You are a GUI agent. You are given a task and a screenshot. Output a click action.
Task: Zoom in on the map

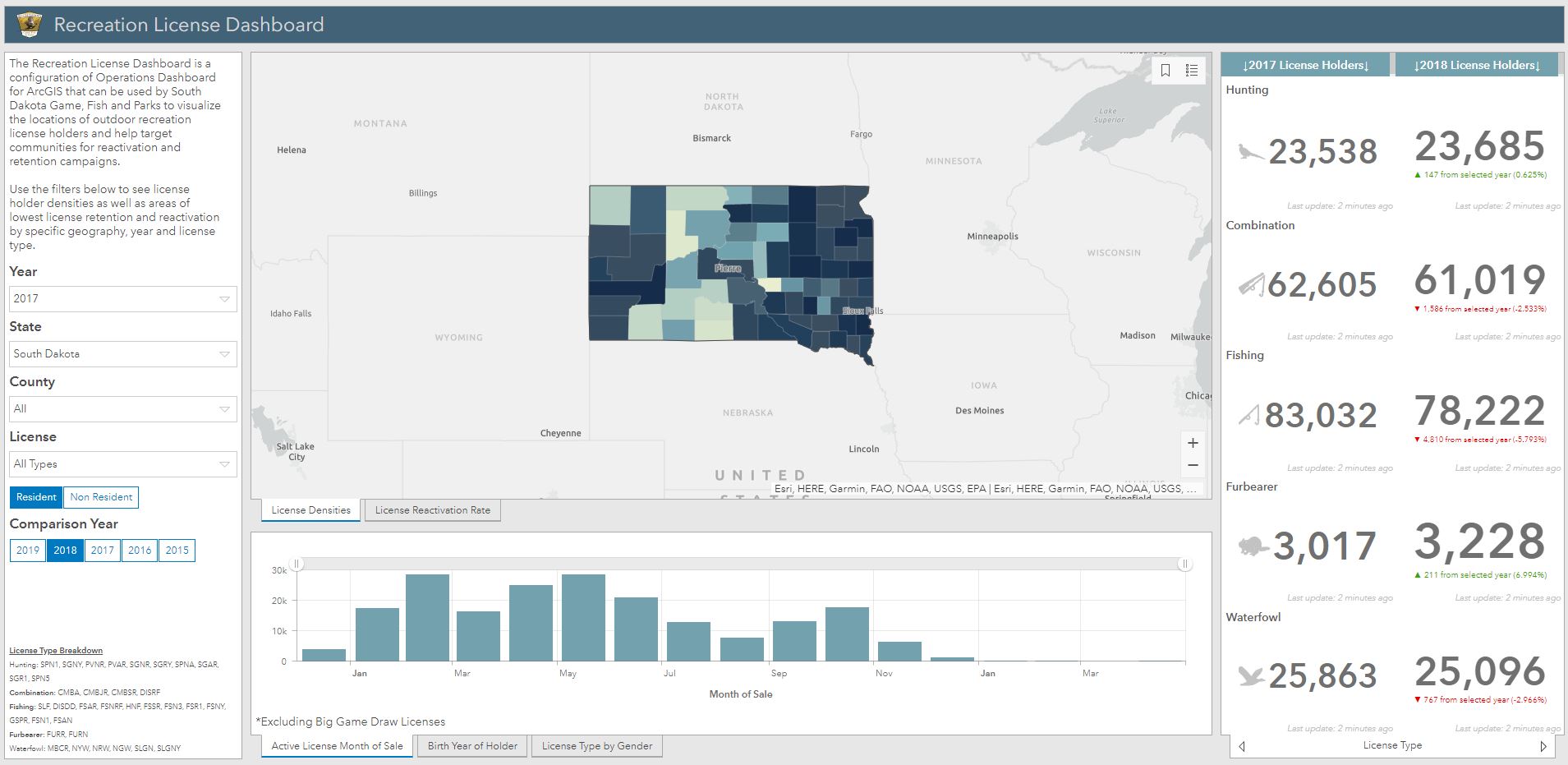pos(1193,443)
